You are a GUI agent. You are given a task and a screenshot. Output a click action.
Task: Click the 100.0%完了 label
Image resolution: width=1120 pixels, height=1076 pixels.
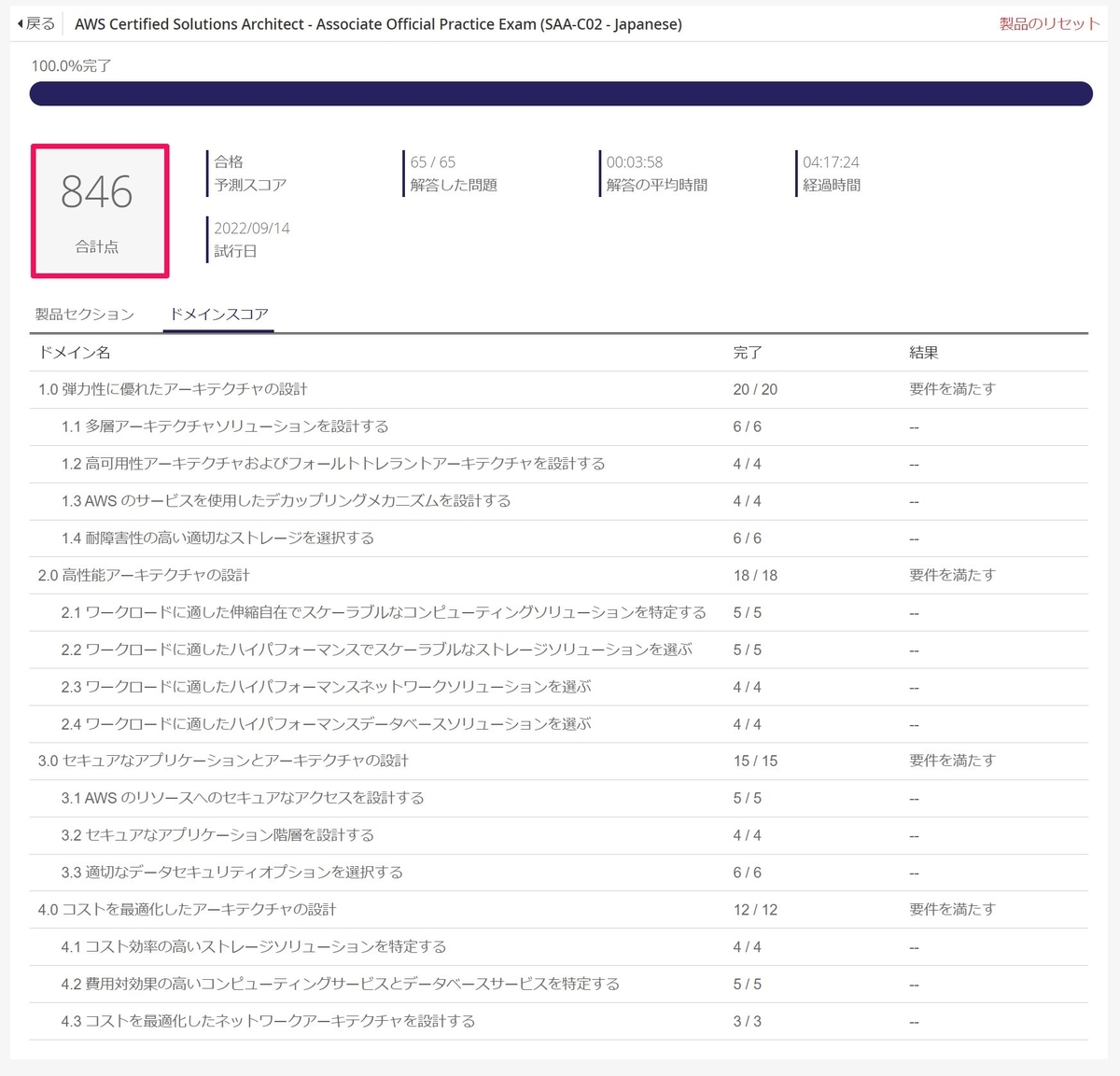tap(72, 66)
